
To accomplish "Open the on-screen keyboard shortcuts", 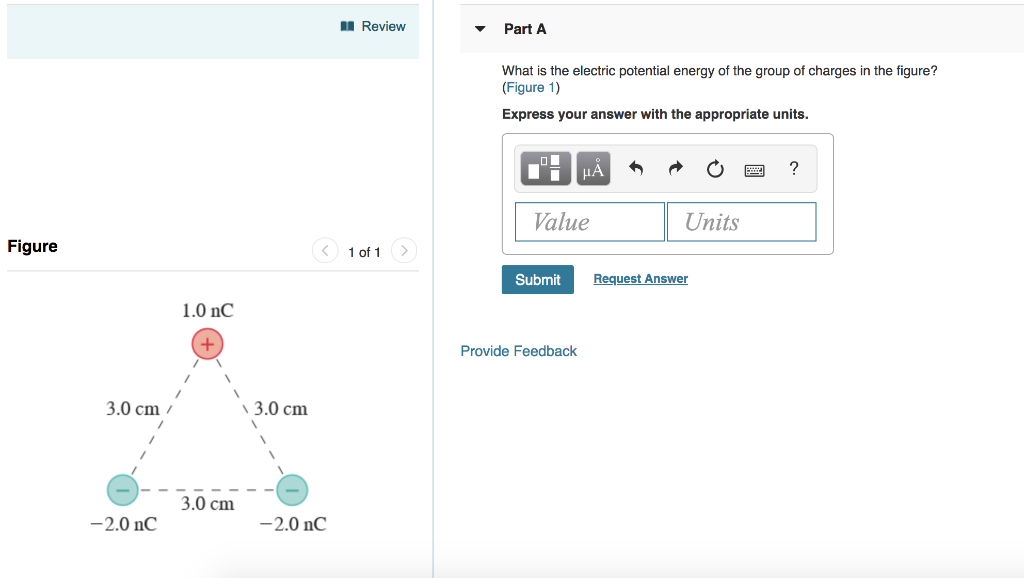I will tap(754, 169).
